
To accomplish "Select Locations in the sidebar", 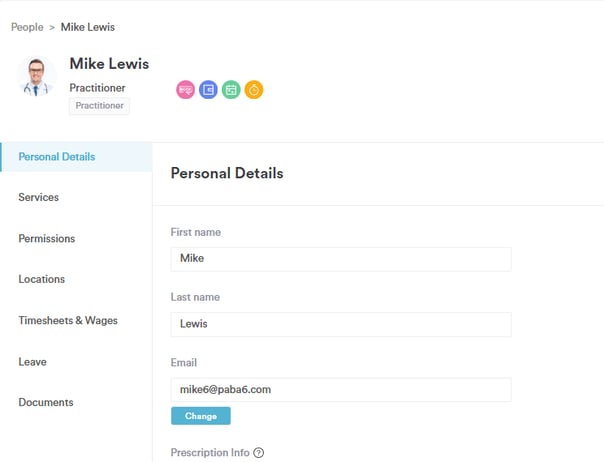I will 42,280.
